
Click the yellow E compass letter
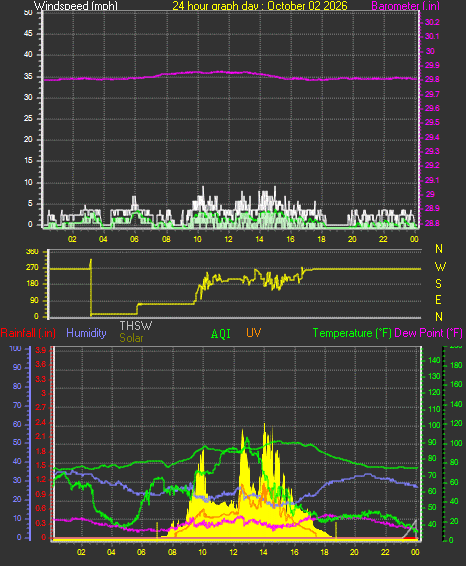click(439, 300)
